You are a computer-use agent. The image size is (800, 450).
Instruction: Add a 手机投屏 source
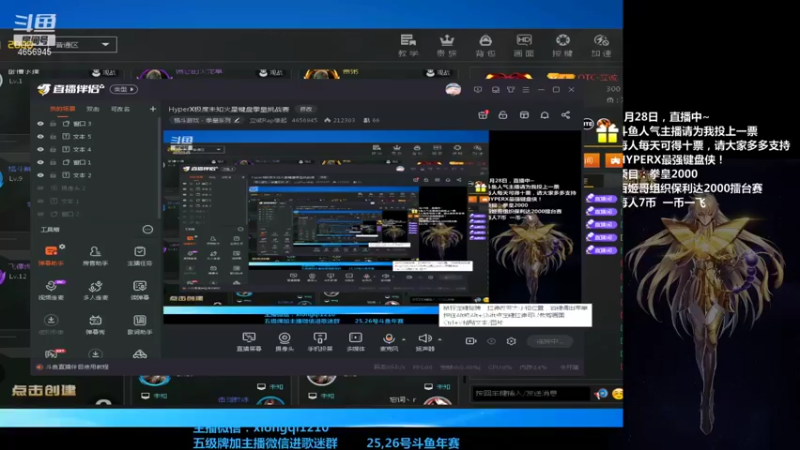pos(320,341)
